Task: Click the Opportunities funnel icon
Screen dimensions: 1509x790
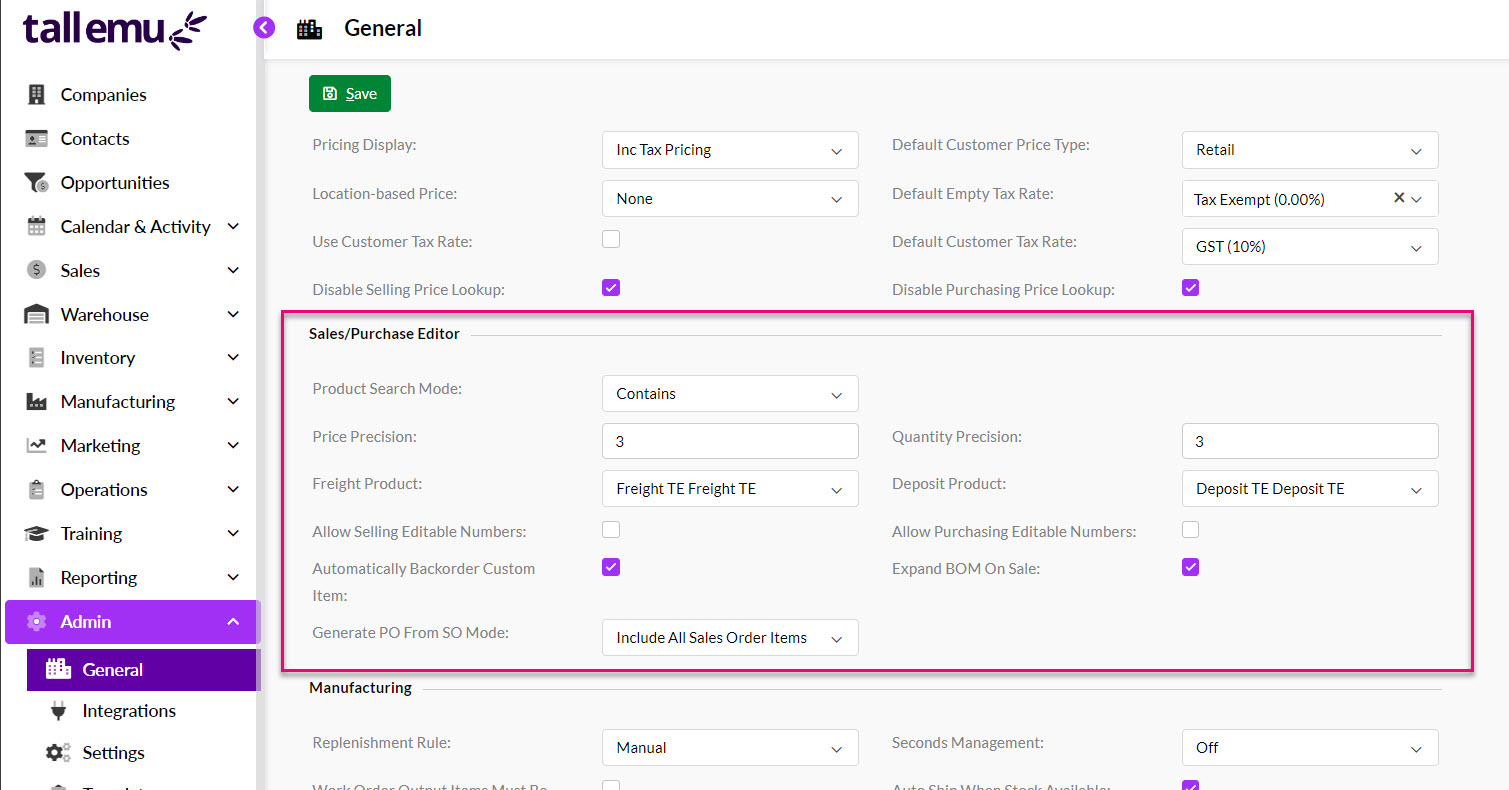Action: tap(36, 182)
